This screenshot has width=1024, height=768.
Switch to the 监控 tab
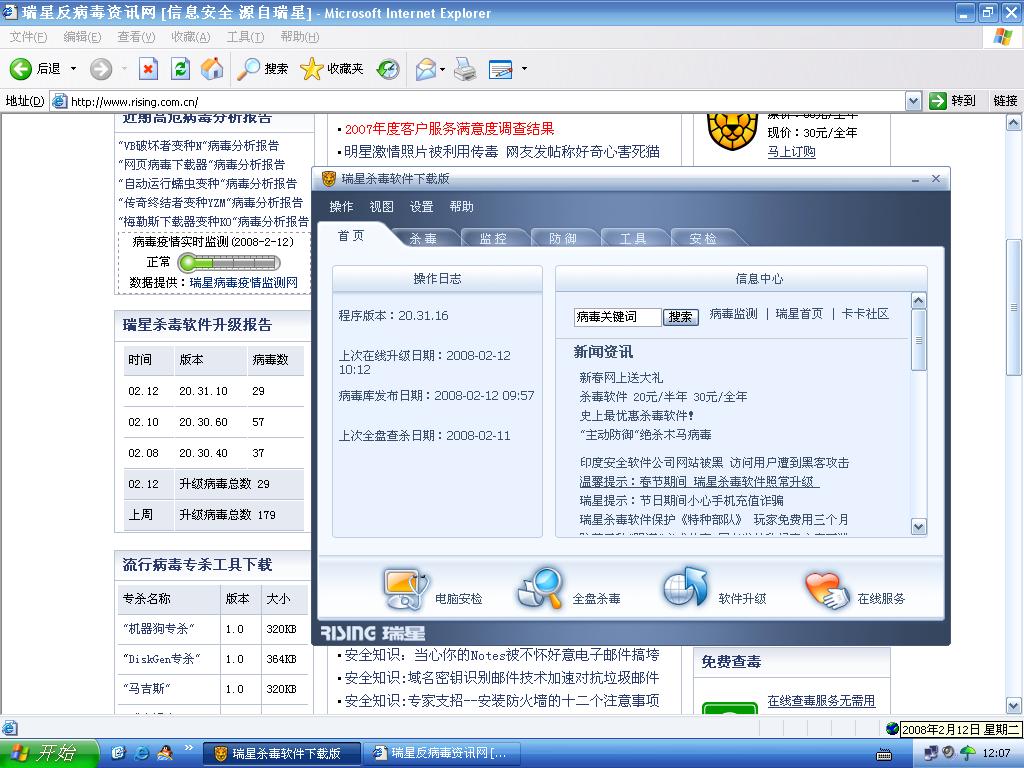click(x=493, y=238)
